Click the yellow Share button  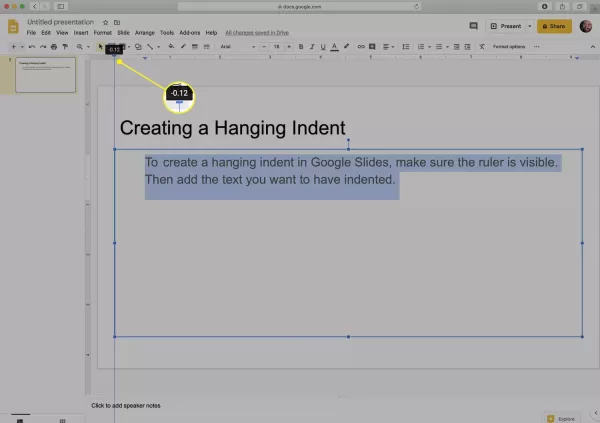[x=554, y=26]
